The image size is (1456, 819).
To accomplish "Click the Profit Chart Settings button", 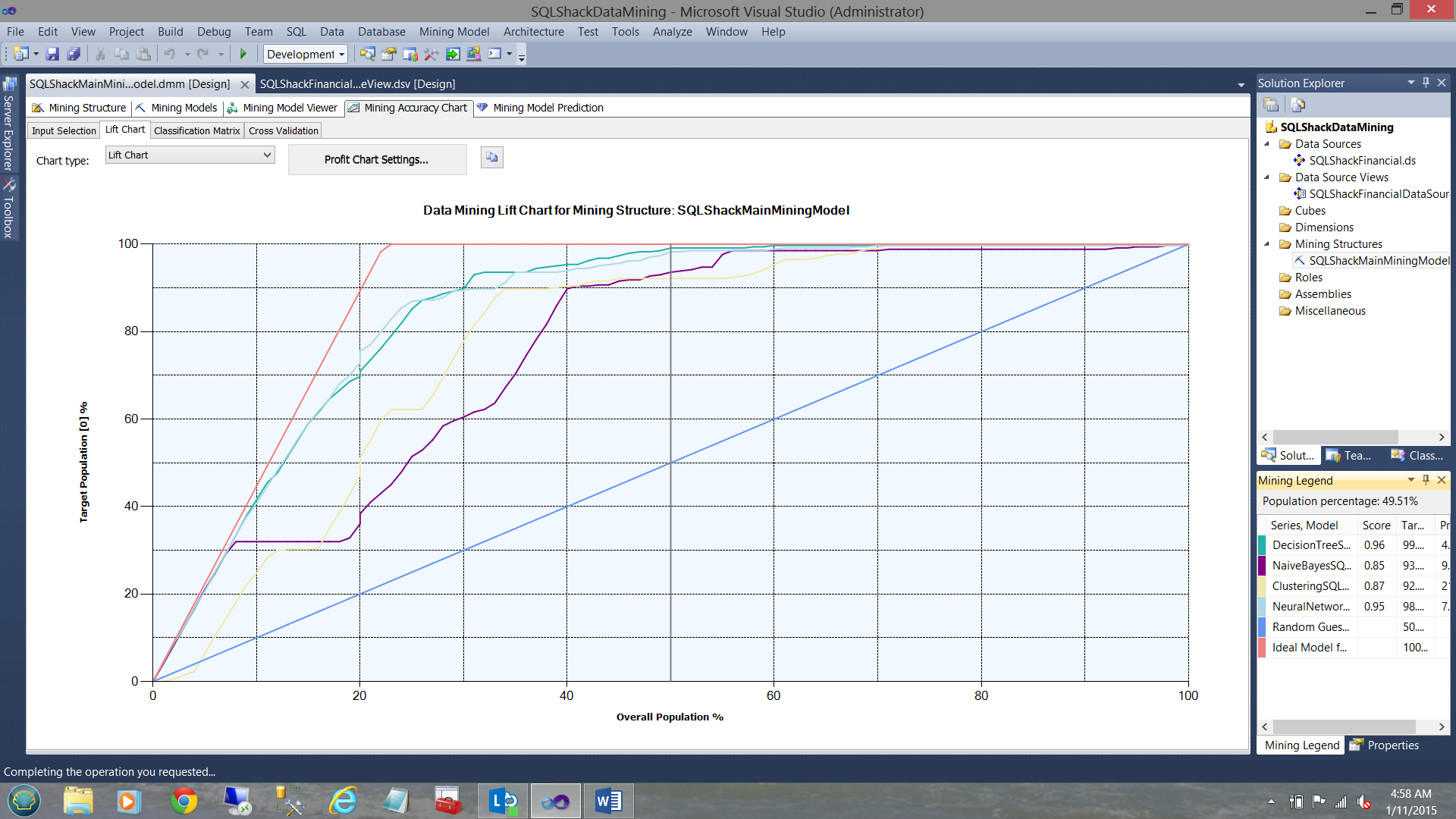I will pos(377,159).
